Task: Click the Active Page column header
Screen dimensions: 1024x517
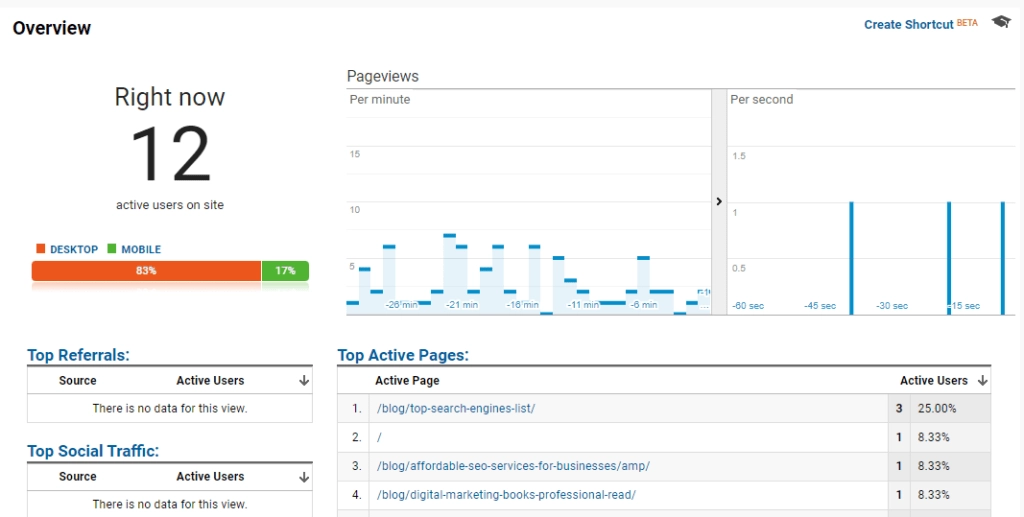Action: (x=407, y=381)
